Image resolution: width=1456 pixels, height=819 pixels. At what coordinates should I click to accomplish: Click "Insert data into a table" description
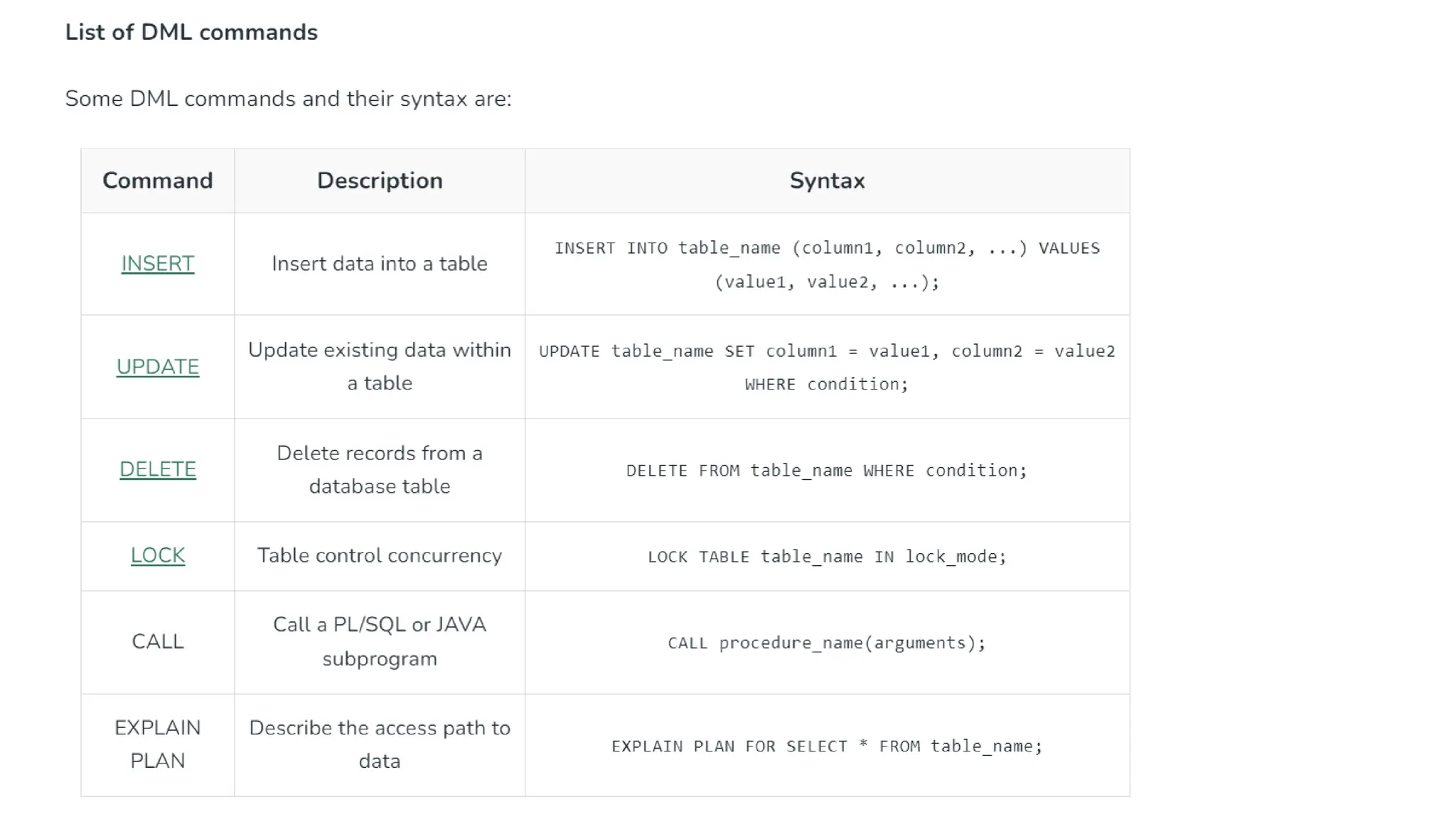click(380, 264)
